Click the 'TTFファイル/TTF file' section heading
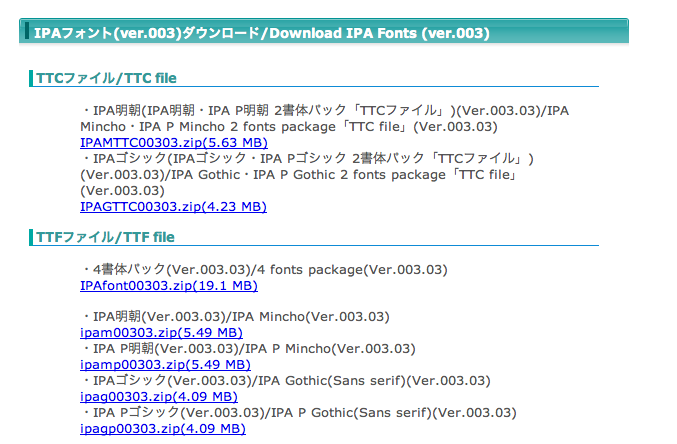The width and height of the screenshot is (677, 444). click(105, 237)
